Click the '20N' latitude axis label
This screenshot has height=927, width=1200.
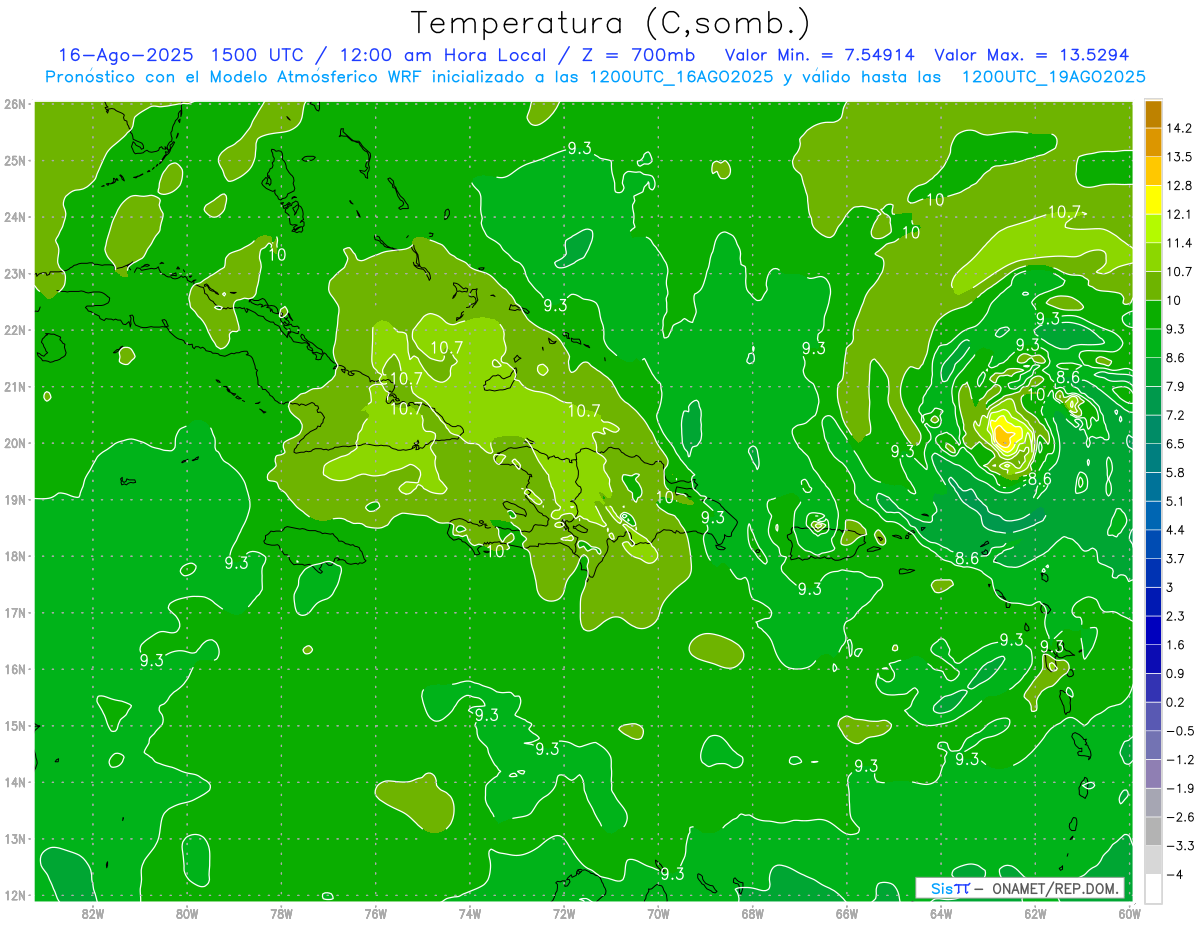click(x=14, y=443)
